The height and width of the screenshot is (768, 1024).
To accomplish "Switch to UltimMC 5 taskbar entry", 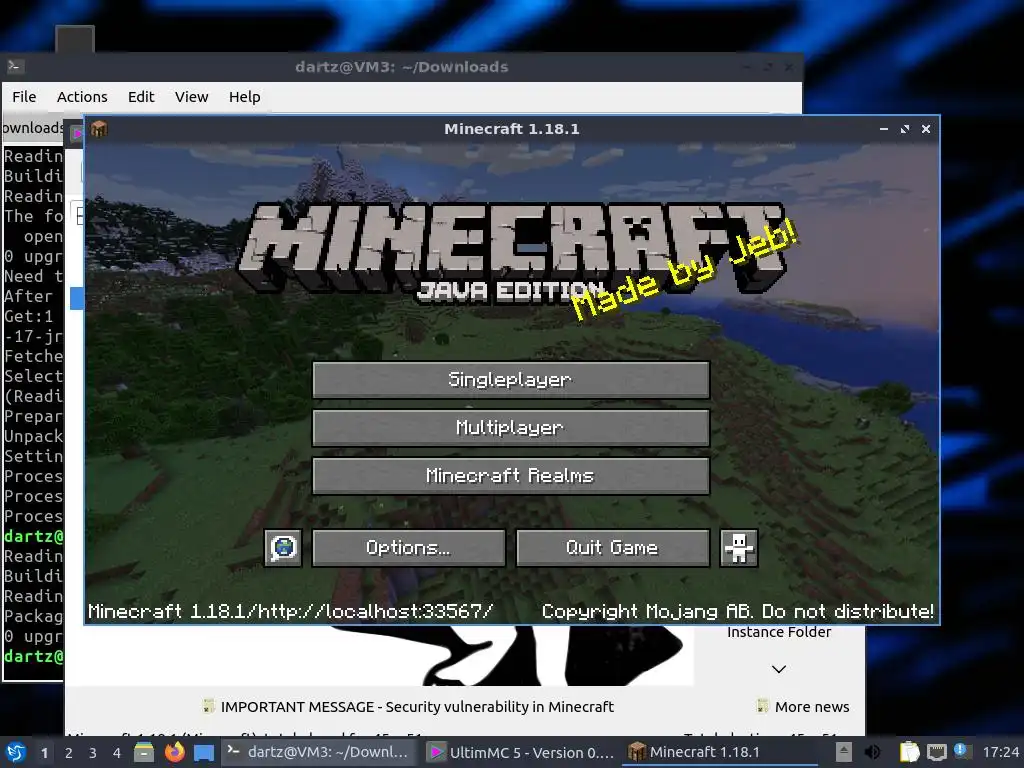I will tap(520, 752).
